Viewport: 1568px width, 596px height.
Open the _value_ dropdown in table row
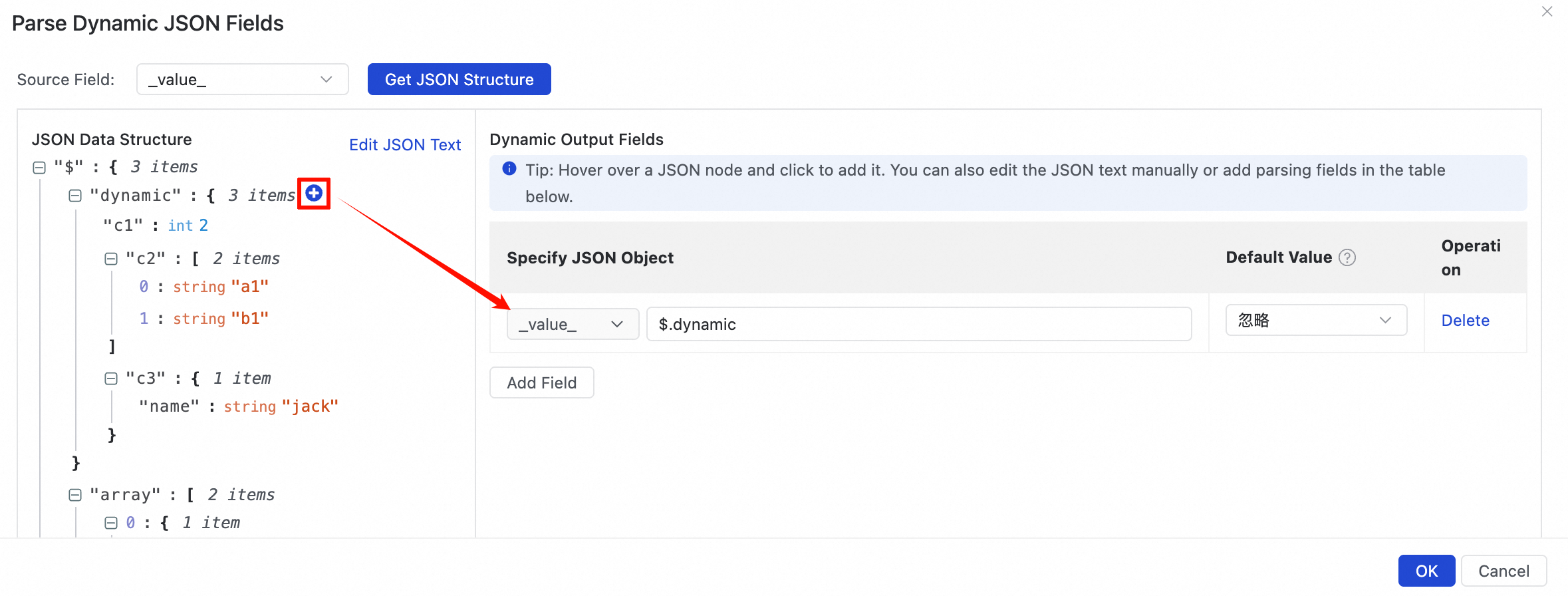[573, 325]
